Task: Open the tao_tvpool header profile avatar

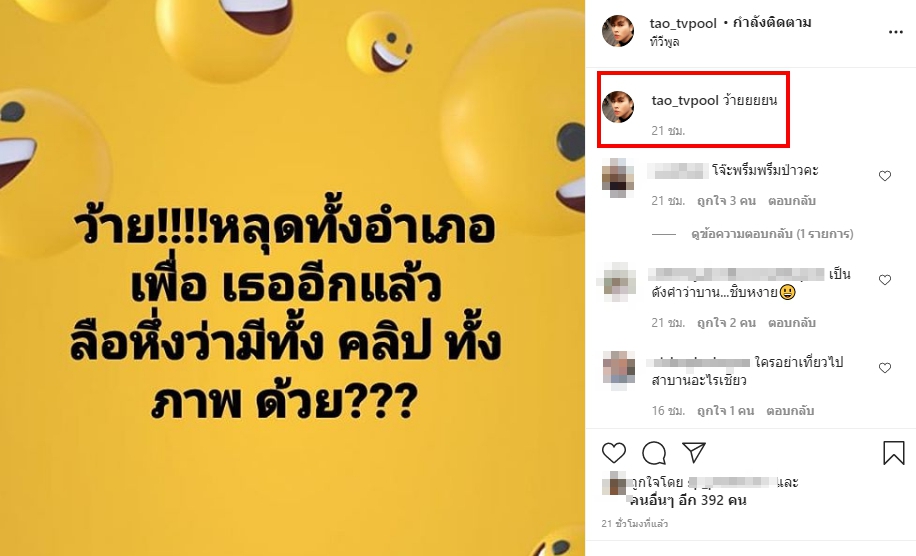Action: coord(618,31)
